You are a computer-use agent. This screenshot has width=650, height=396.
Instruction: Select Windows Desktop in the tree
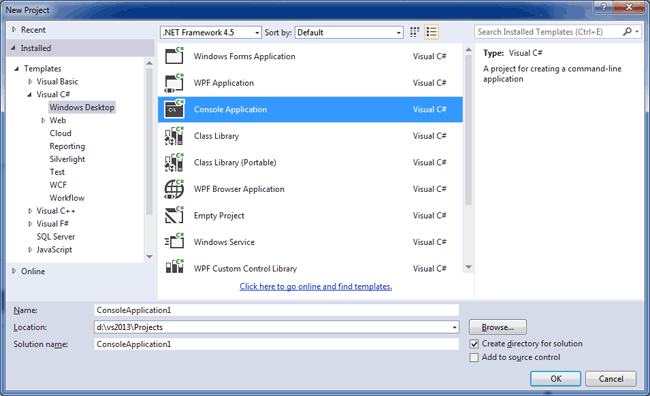tap(82, 107)
